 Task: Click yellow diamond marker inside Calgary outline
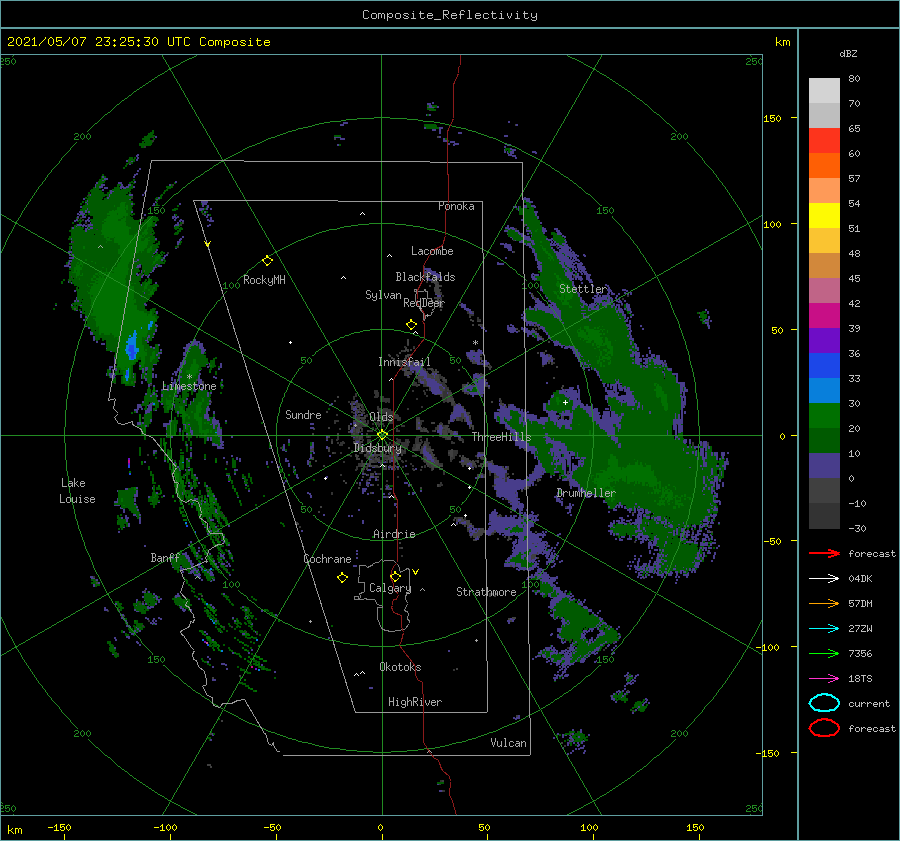(395, 576)
